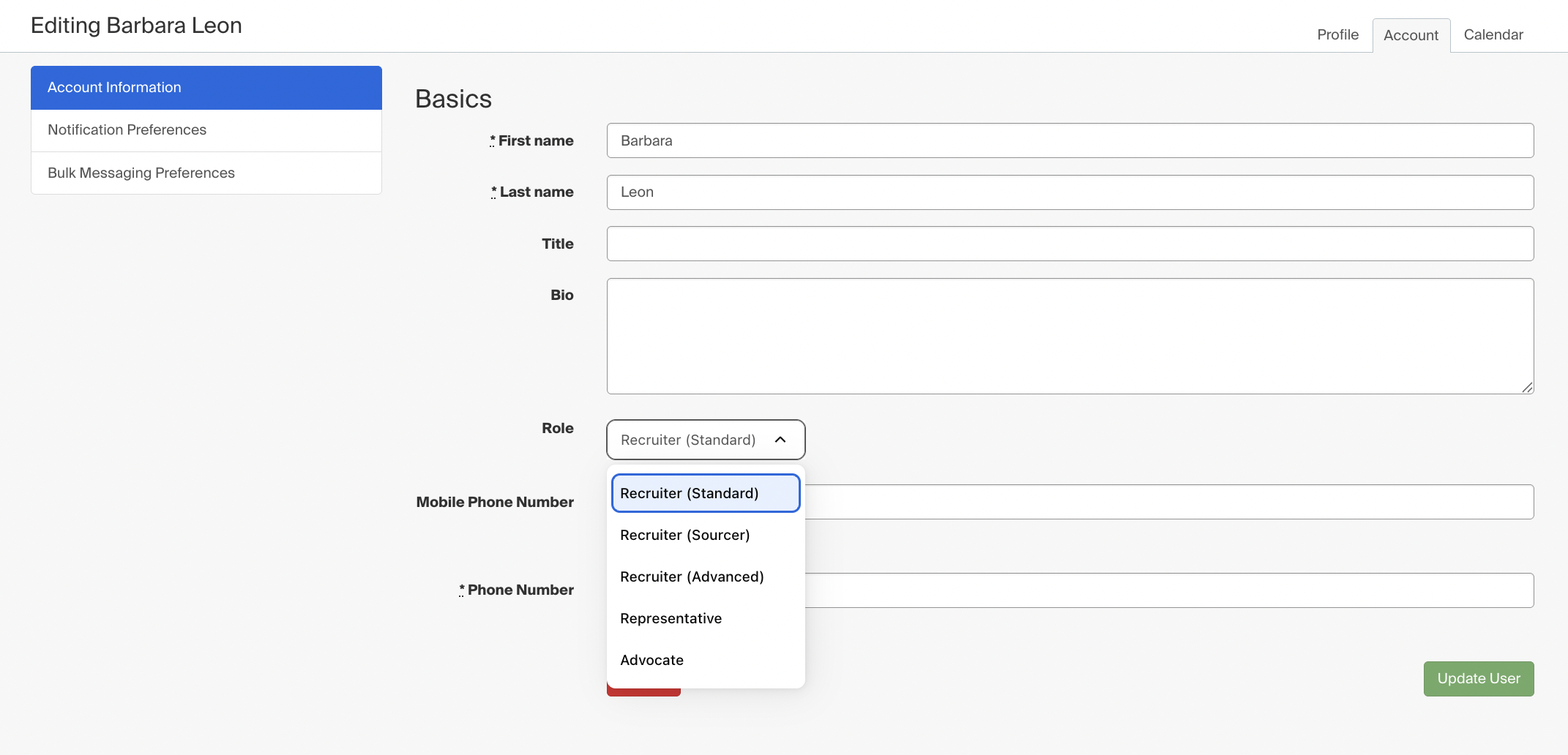
Task: Click the First name input field
Action: pos(1070,140)
